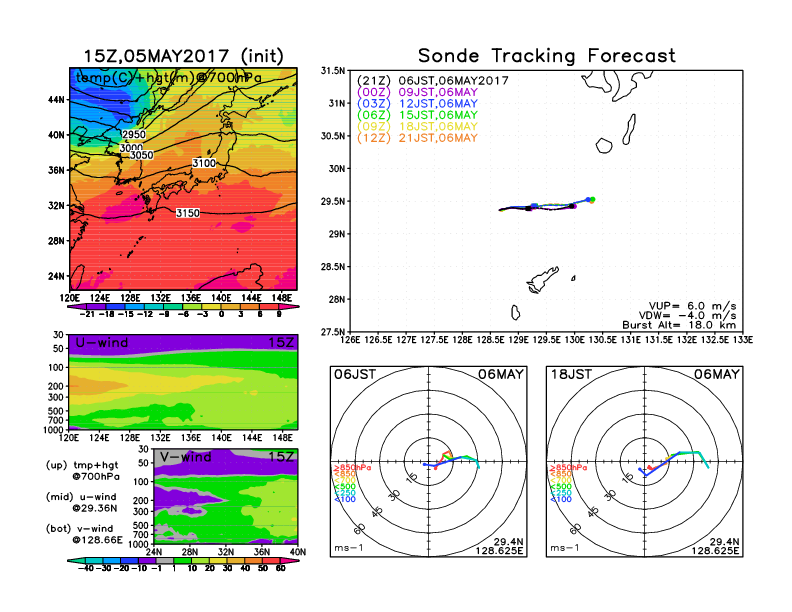Click the "27.5N" latitude tick on tracking map
This screenshot has width=792, height=612.
[x=332, y=332]
